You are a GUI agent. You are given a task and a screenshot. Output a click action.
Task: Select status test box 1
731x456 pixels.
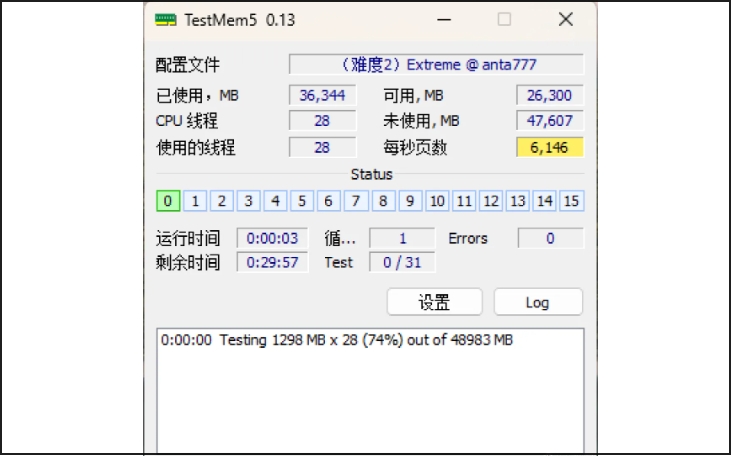[195, 201]
